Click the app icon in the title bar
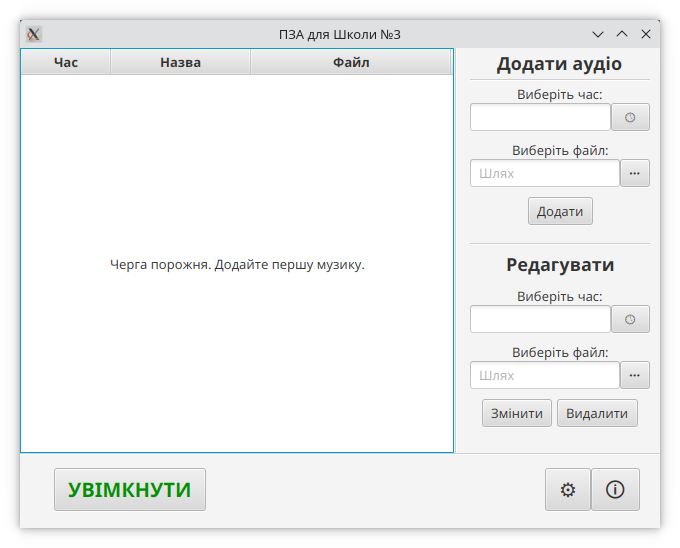The height and width of the screenshot is (548, 680). point(34,34)
